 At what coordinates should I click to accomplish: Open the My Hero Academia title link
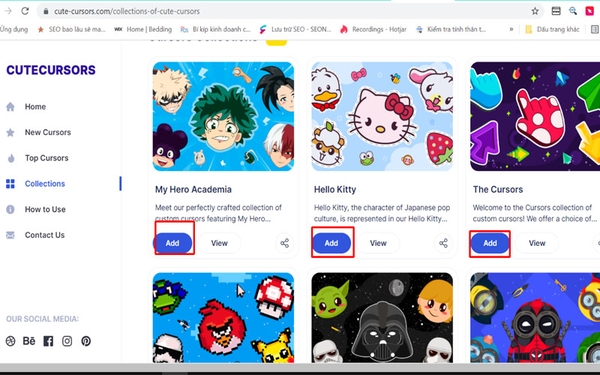(x=193, y=189)
